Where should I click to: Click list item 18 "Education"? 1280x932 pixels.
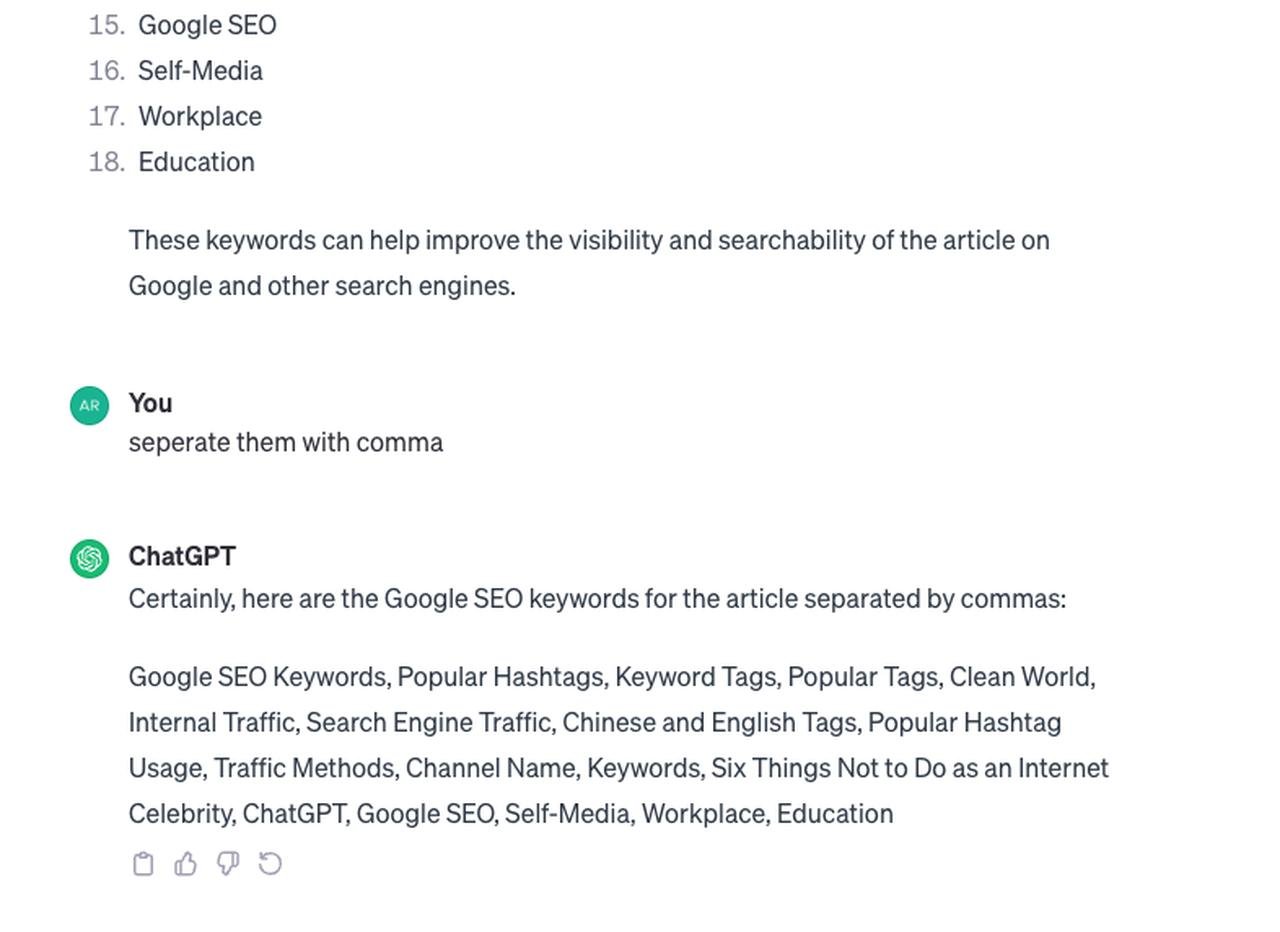(x=196, y=162)
